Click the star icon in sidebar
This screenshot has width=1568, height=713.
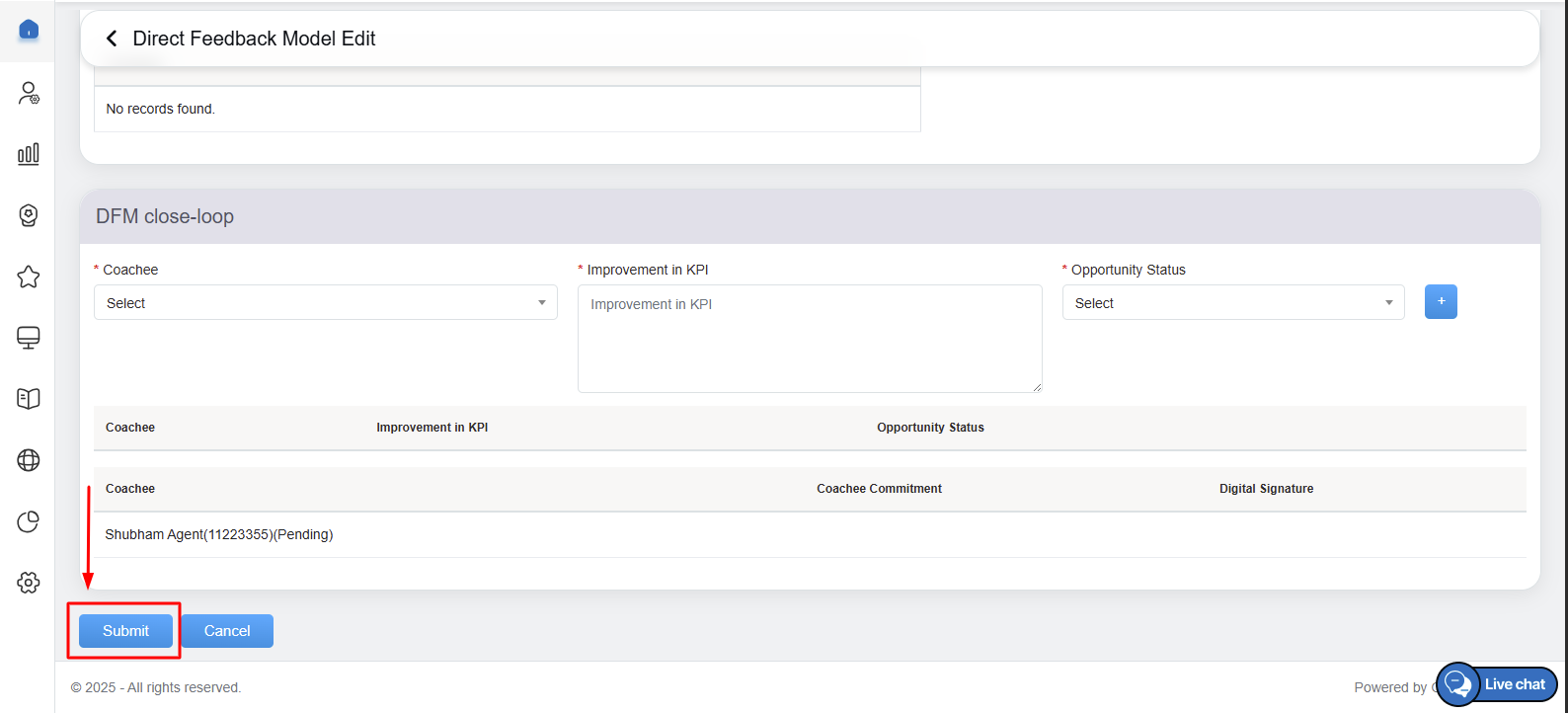(x=29, y=277)
